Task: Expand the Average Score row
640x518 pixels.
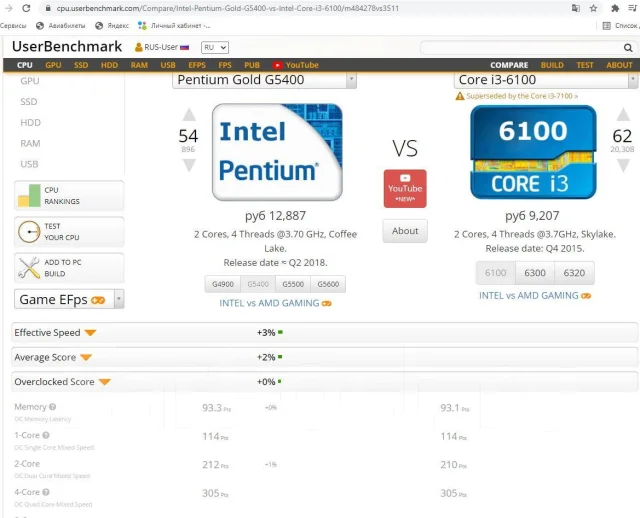Action: (324, 357)
